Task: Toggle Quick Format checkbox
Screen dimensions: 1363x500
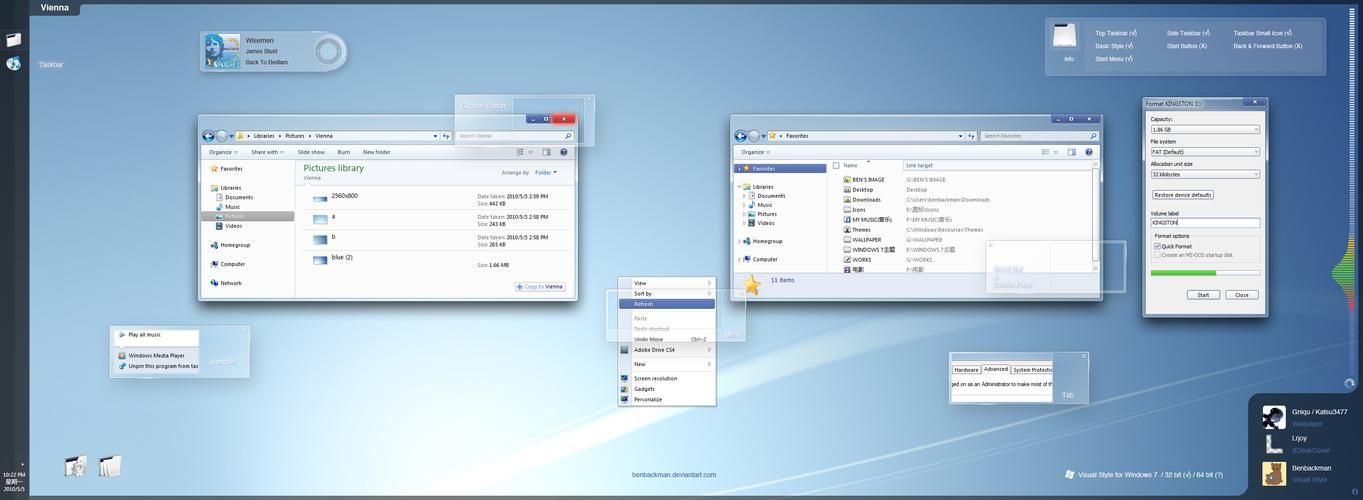Action: pos(1157,246)
